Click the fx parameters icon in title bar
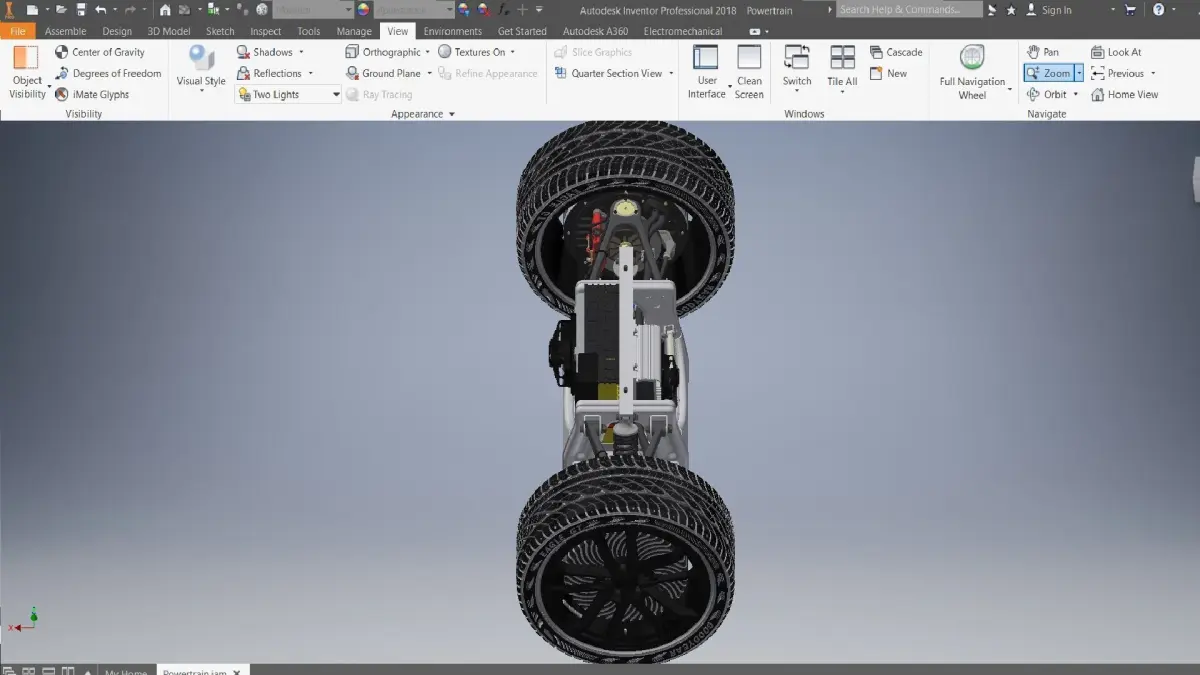1200x675 pixels. [x=506, y=10]
